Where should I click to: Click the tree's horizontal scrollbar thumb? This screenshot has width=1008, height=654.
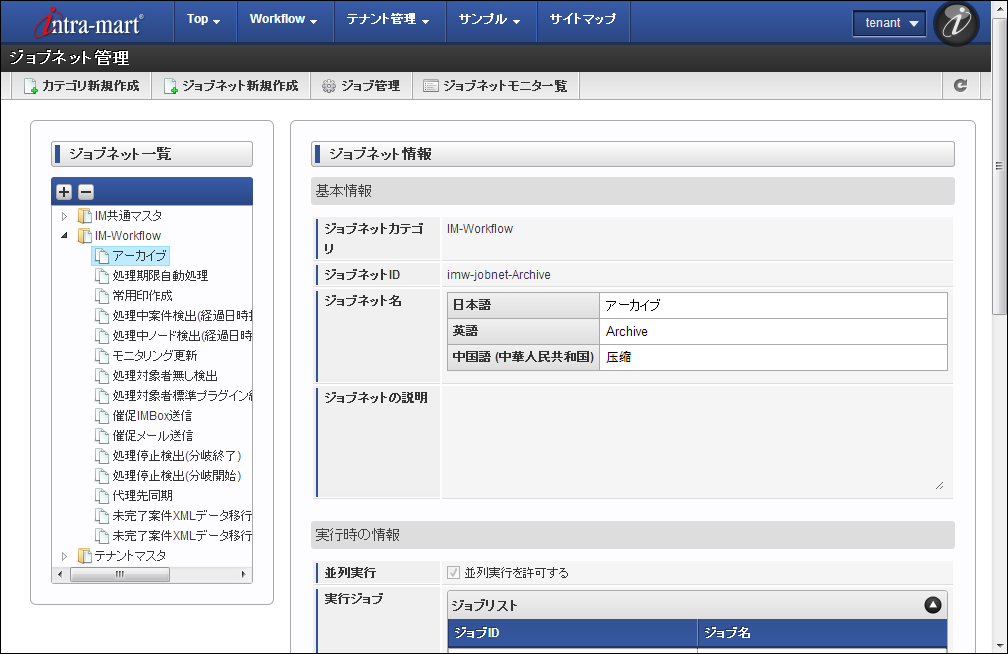(120, 575)
